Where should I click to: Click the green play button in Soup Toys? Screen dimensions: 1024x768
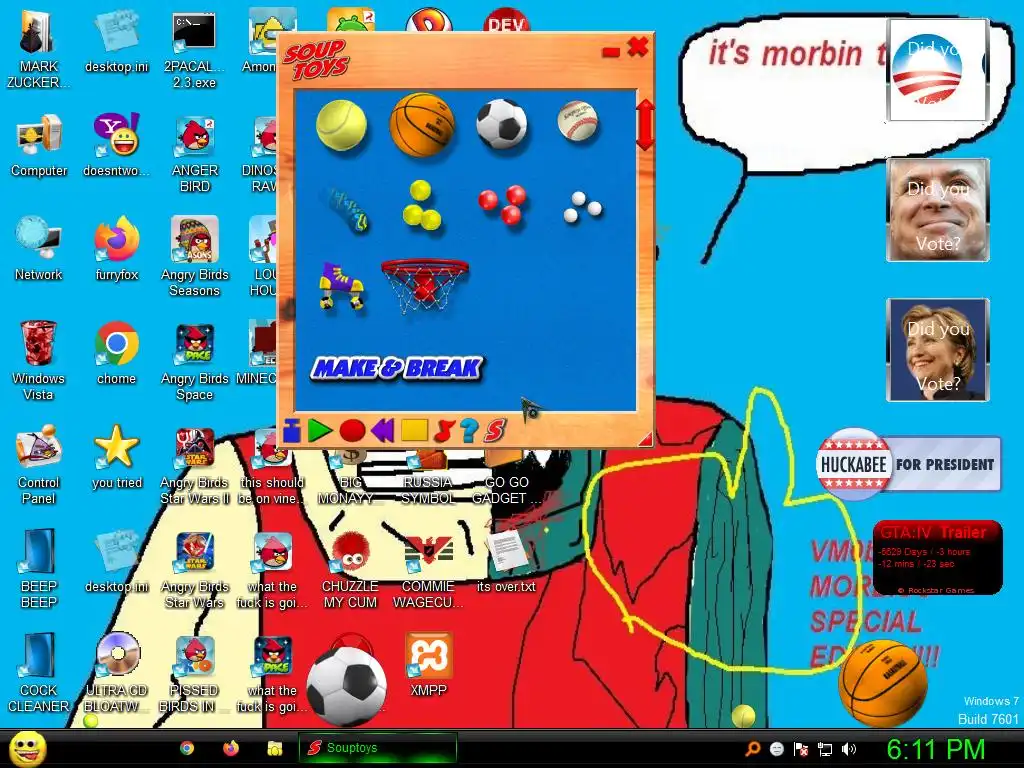[x=320, y=431]
